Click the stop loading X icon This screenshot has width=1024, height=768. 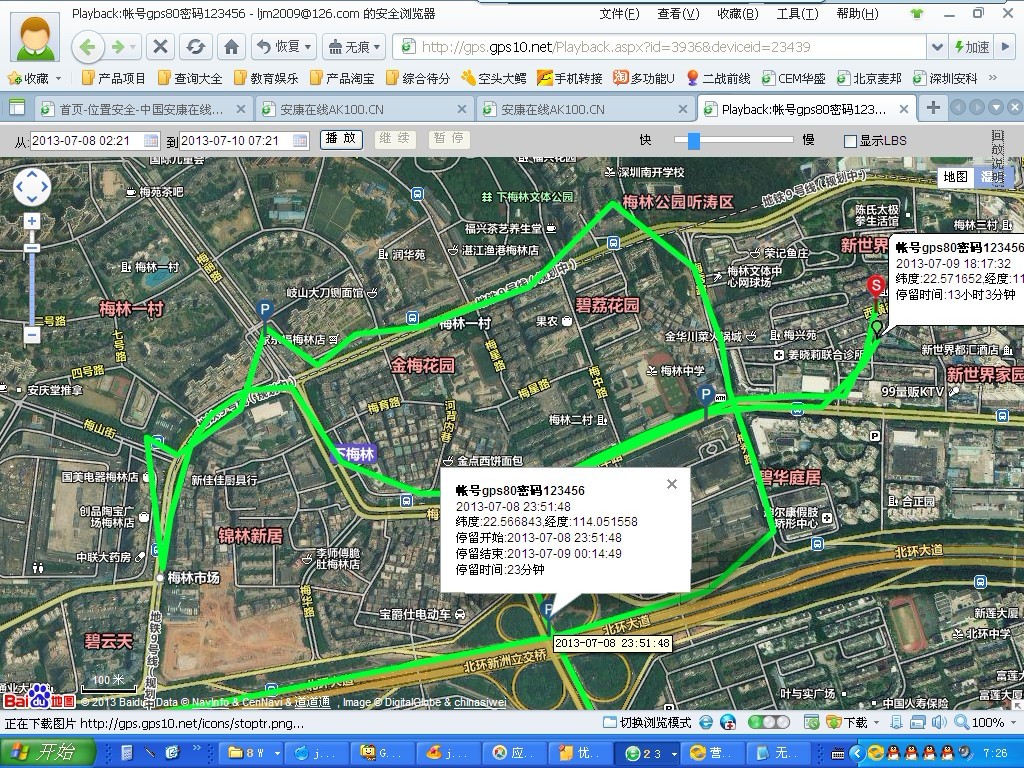pos(160,47)
